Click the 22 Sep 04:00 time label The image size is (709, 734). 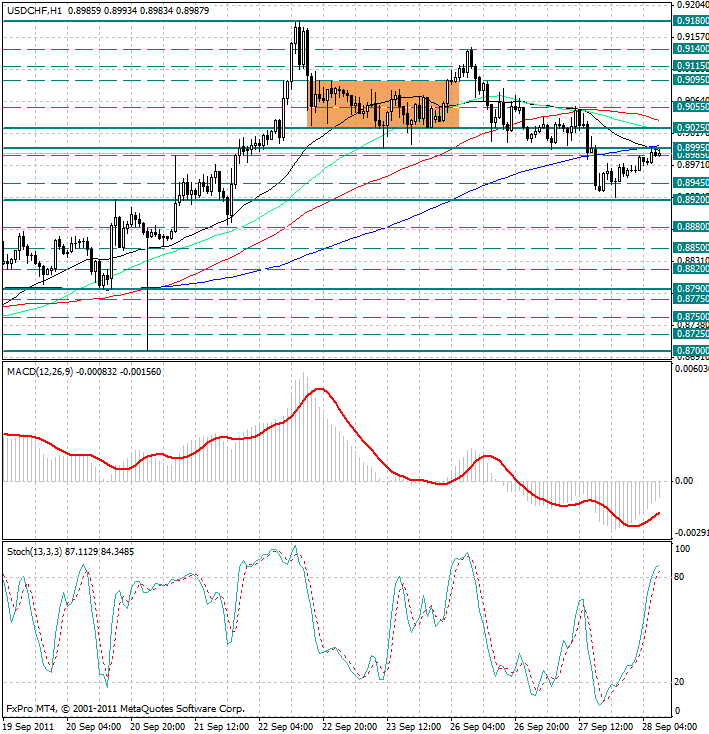pos(285,727)
